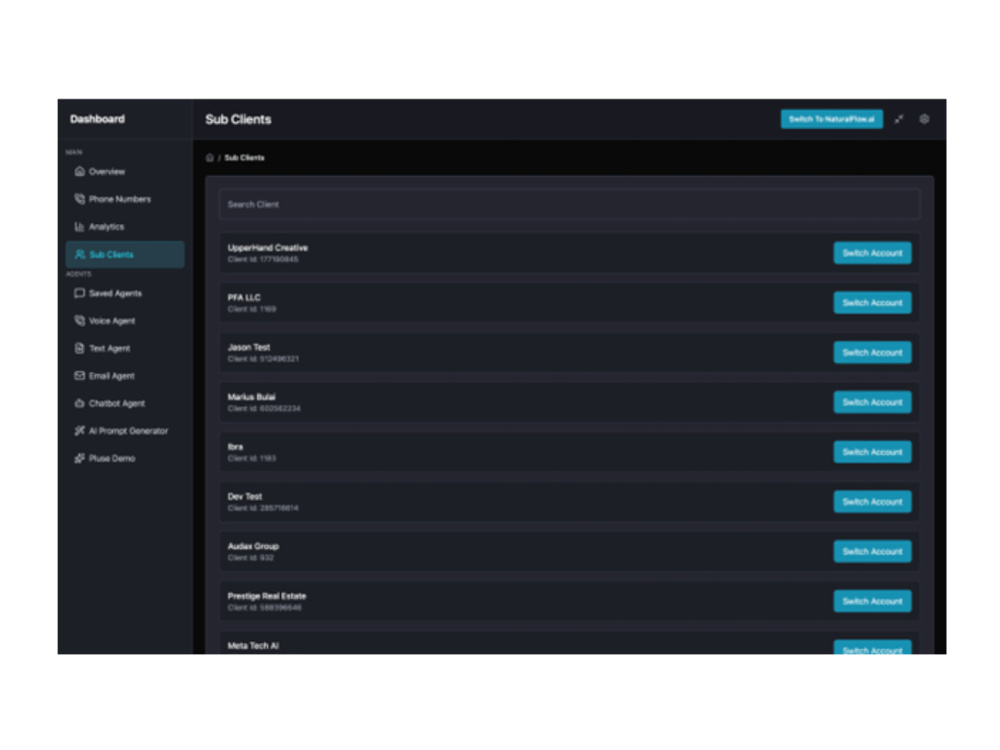Click the fullscreen expand icon in header

(899, 119)
